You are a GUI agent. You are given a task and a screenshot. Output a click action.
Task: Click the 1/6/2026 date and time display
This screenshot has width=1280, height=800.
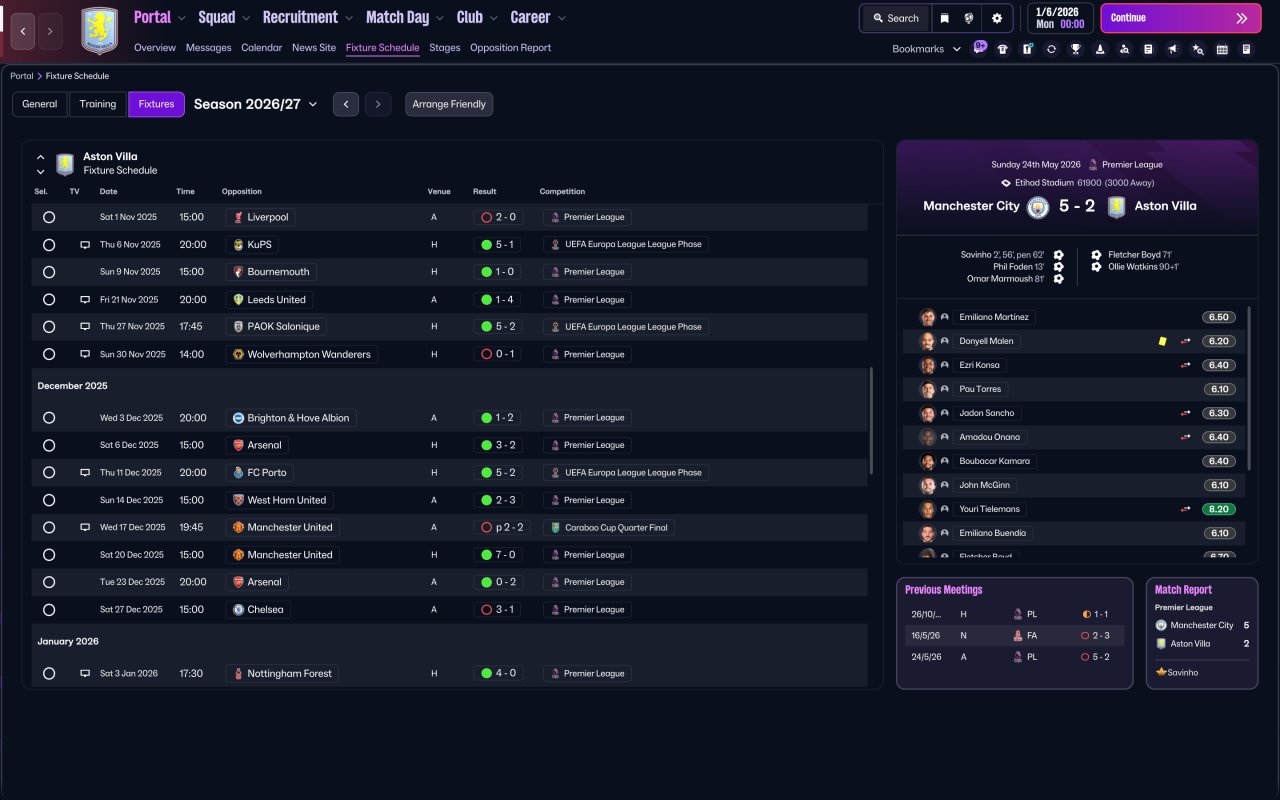point(1060,18)
